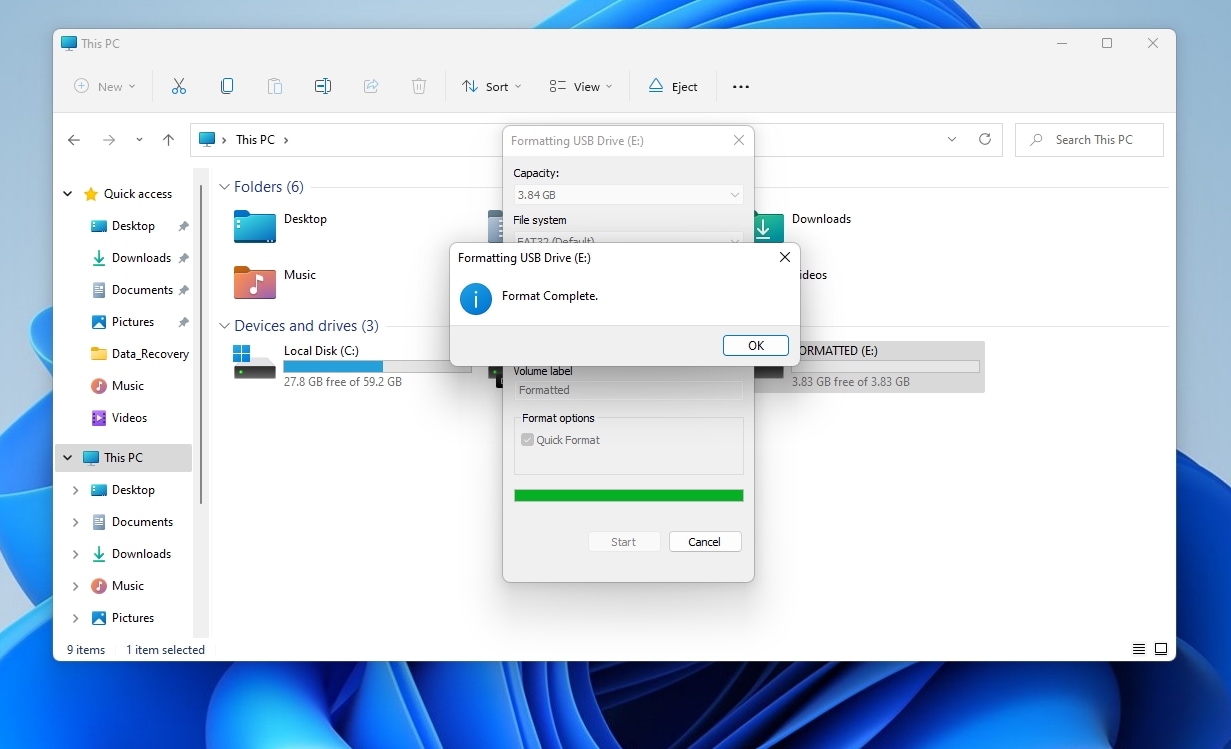Select the Local Disk (C:) drive
Viewport: 1231px width, 749px height.
click(x=350, y=366)
